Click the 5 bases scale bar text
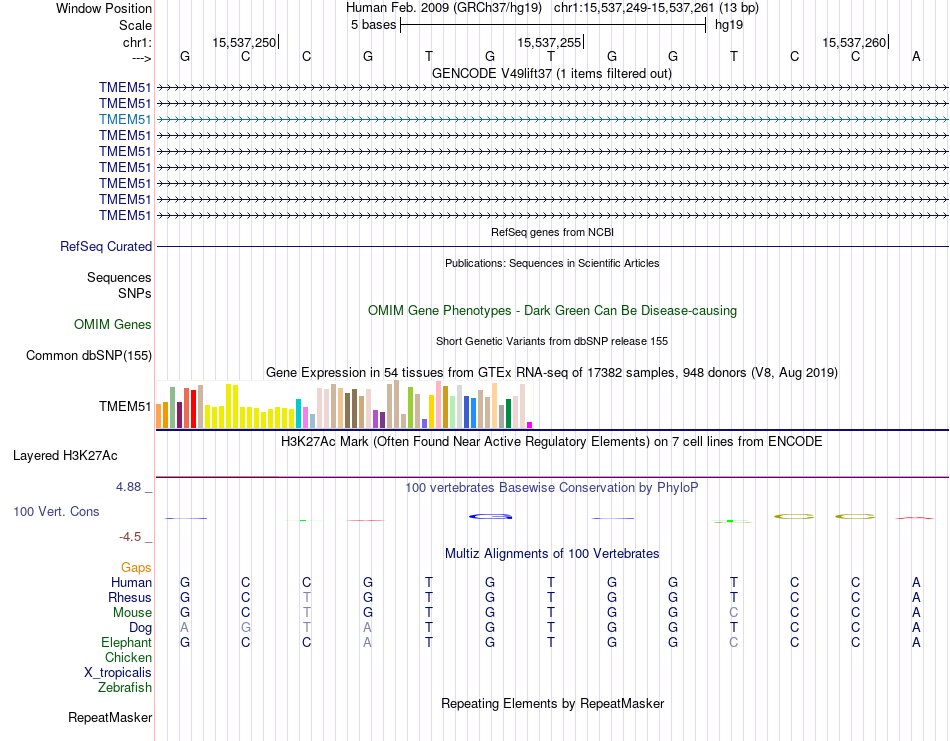 (373, 25)
